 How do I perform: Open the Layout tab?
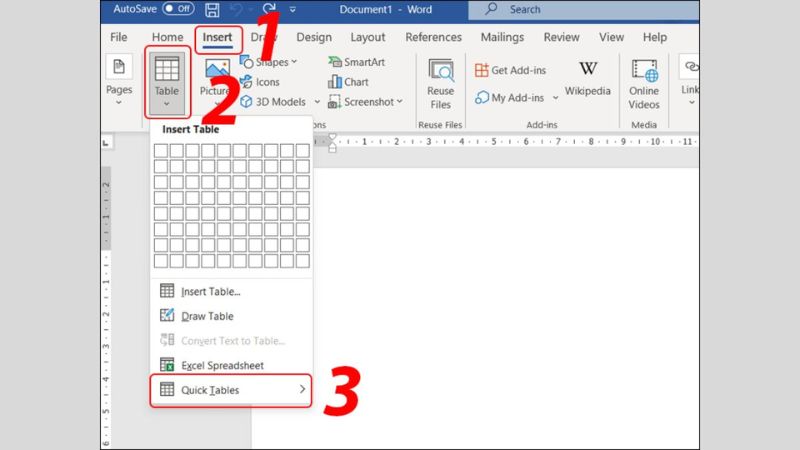(368, 37)
